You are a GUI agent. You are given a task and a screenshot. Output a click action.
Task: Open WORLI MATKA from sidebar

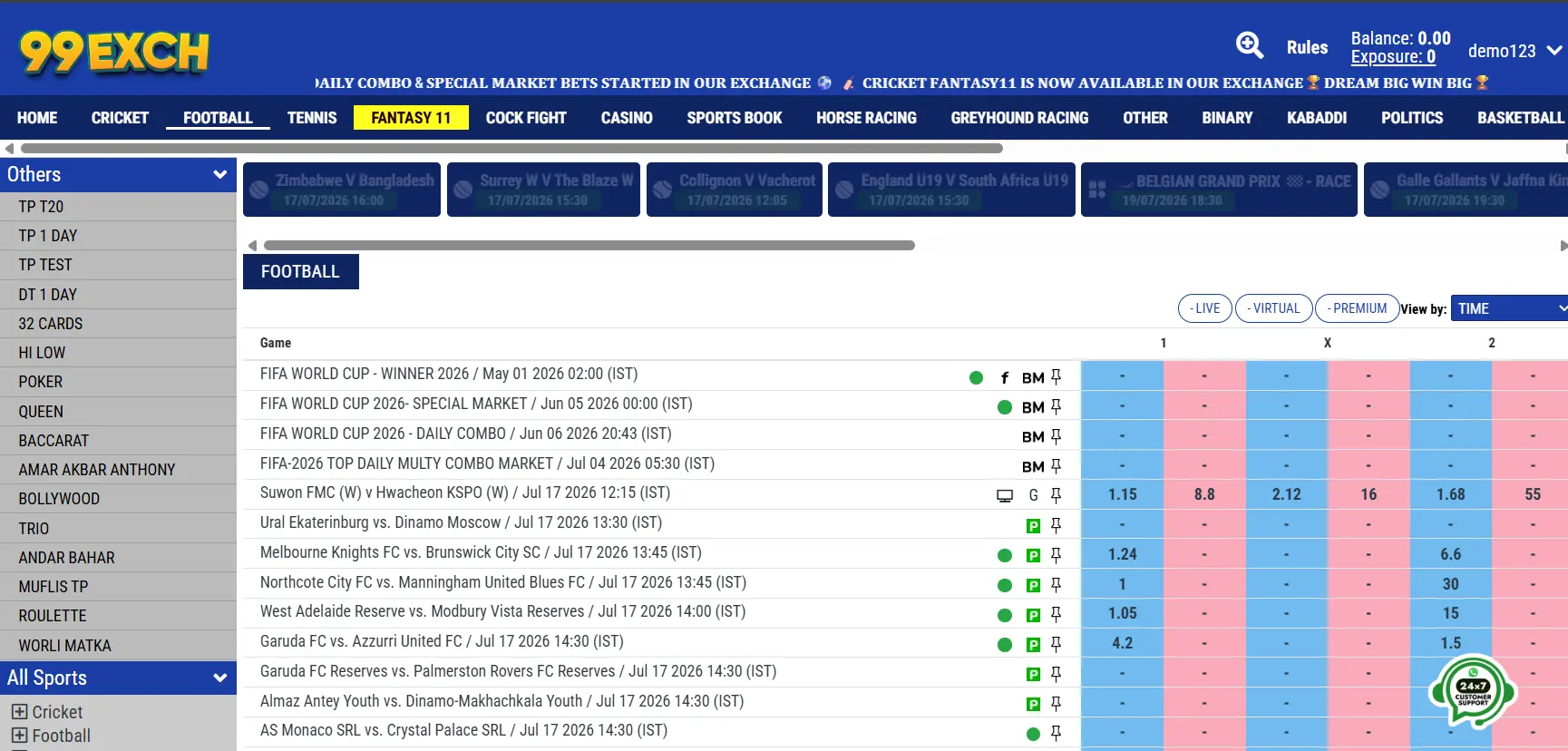coord(118,646)
